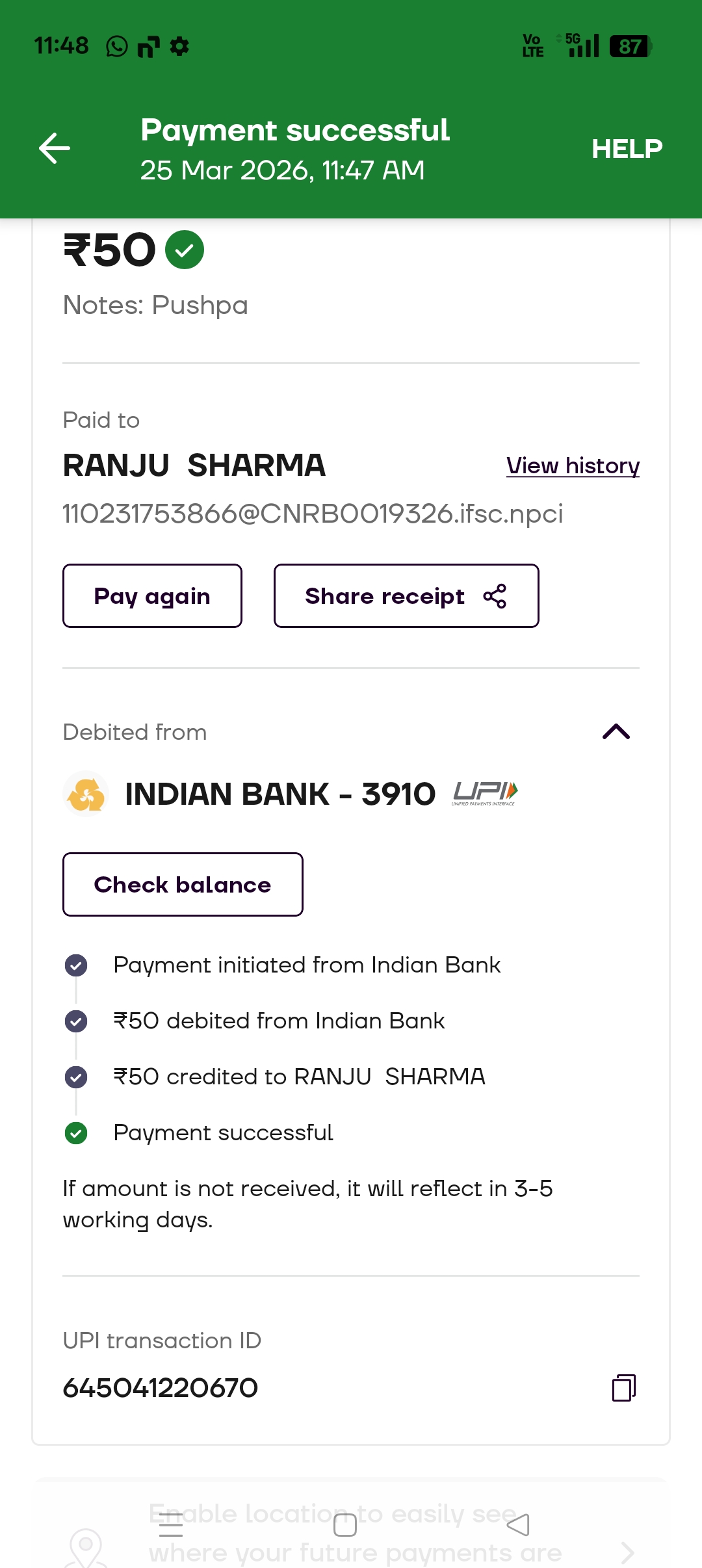This screenshot has width=702, height=1568.
Task: Tap the Indian Bank logo icon
Action: (86, 794)
